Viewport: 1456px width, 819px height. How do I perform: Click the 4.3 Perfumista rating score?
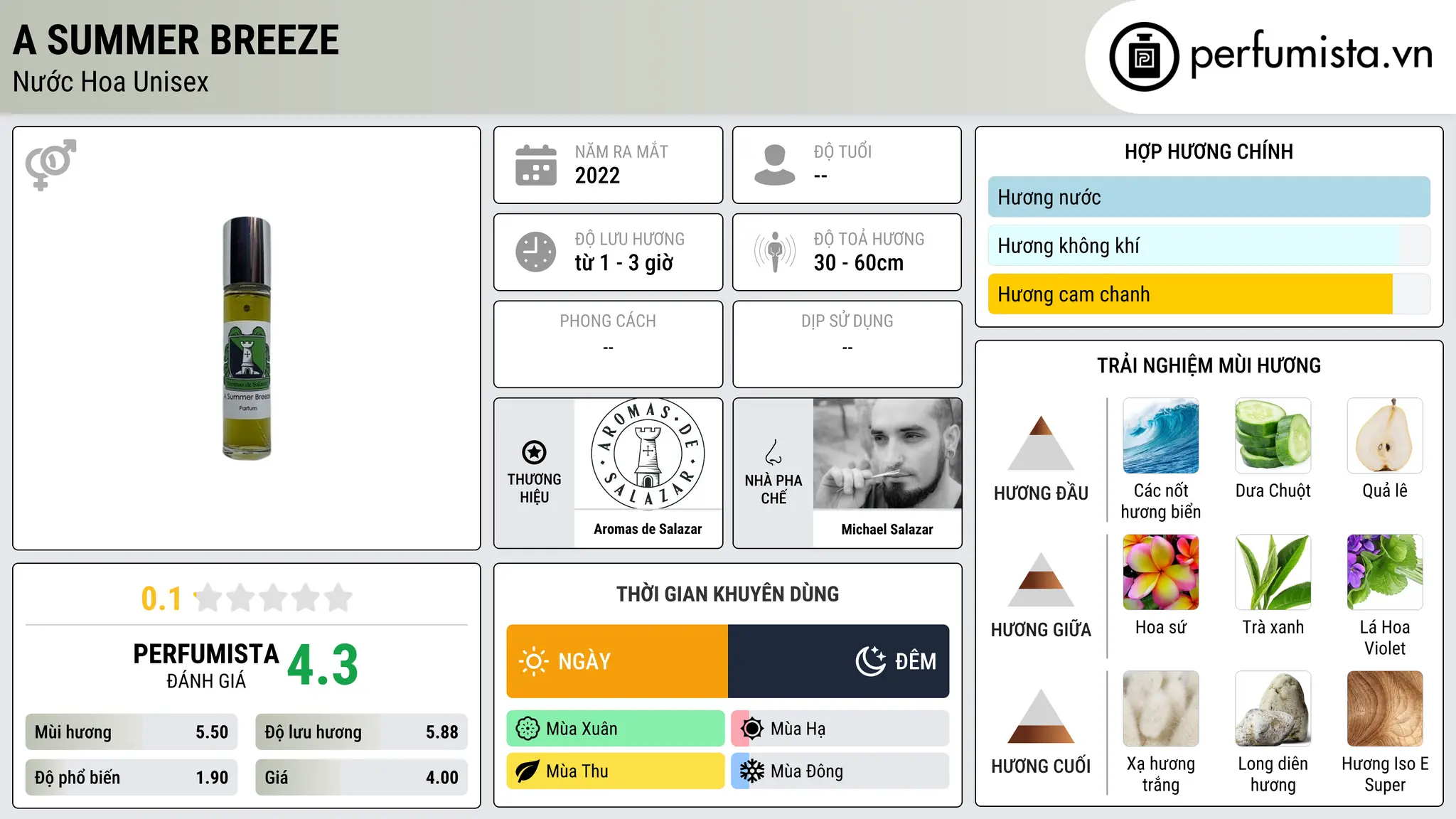pos(323,665)
